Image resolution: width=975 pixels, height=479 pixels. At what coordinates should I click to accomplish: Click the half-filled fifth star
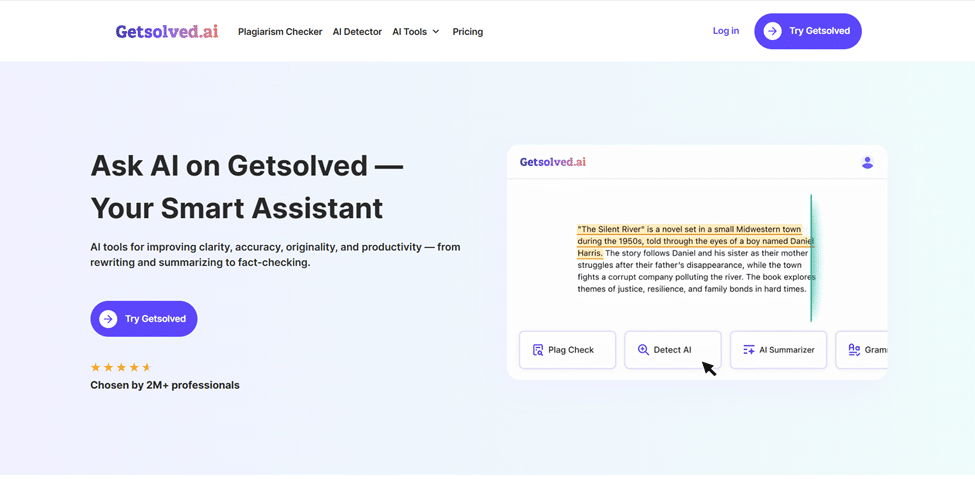(147, 367)
